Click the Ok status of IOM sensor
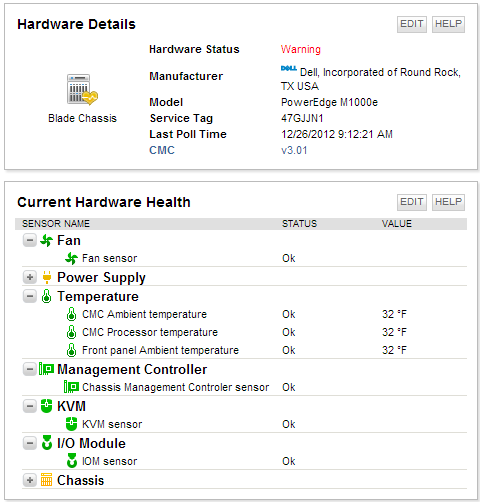This screenshot has height=502, width=480. 289,461
